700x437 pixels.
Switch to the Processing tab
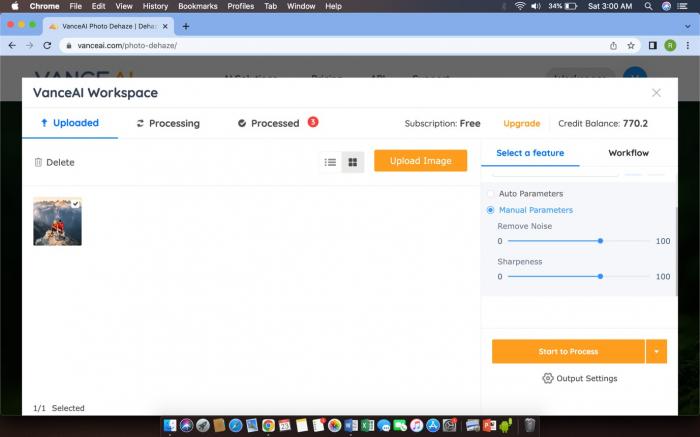pos(168,124)
